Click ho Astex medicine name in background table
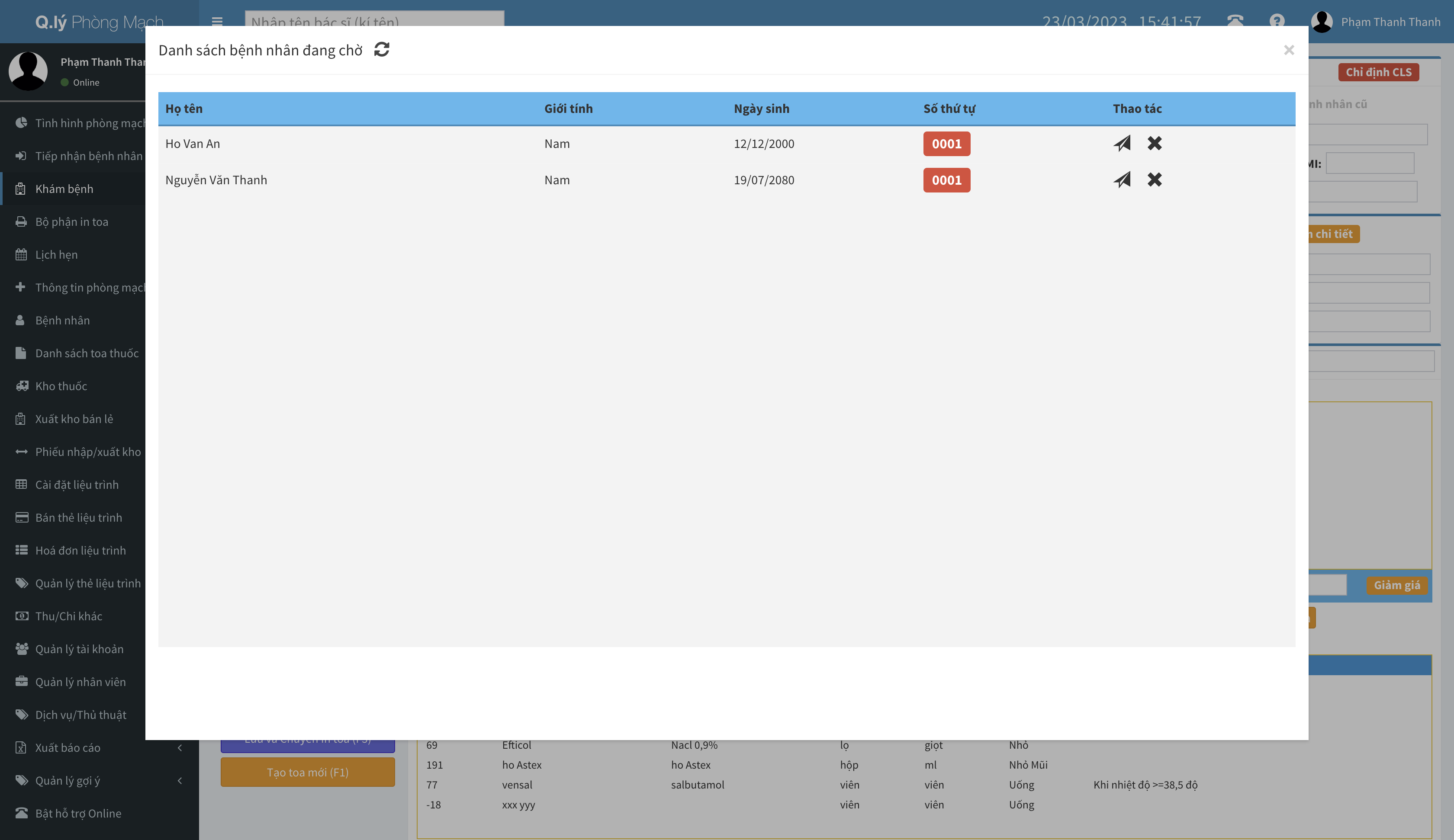 click(521, 765)
